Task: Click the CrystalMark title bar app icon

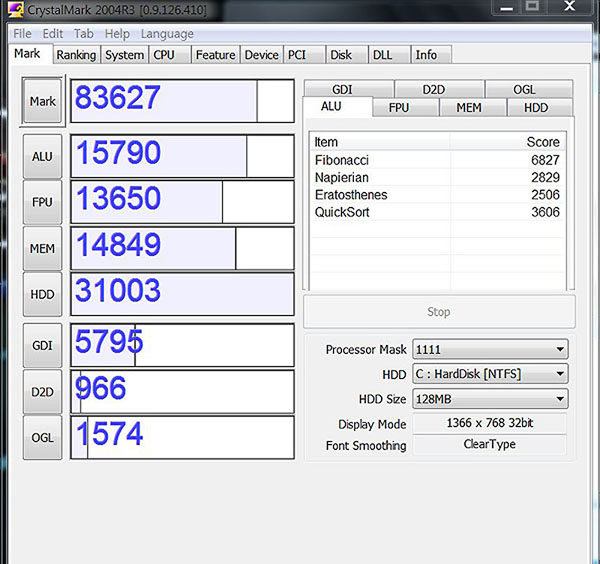Action: pos(15,9)
